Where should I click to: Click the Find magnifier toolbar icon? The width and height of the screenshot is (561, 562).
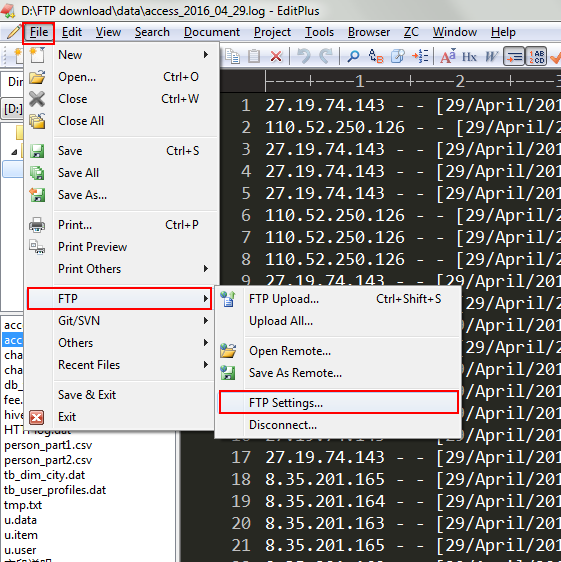pyautogui.click(x=353, y=56)
